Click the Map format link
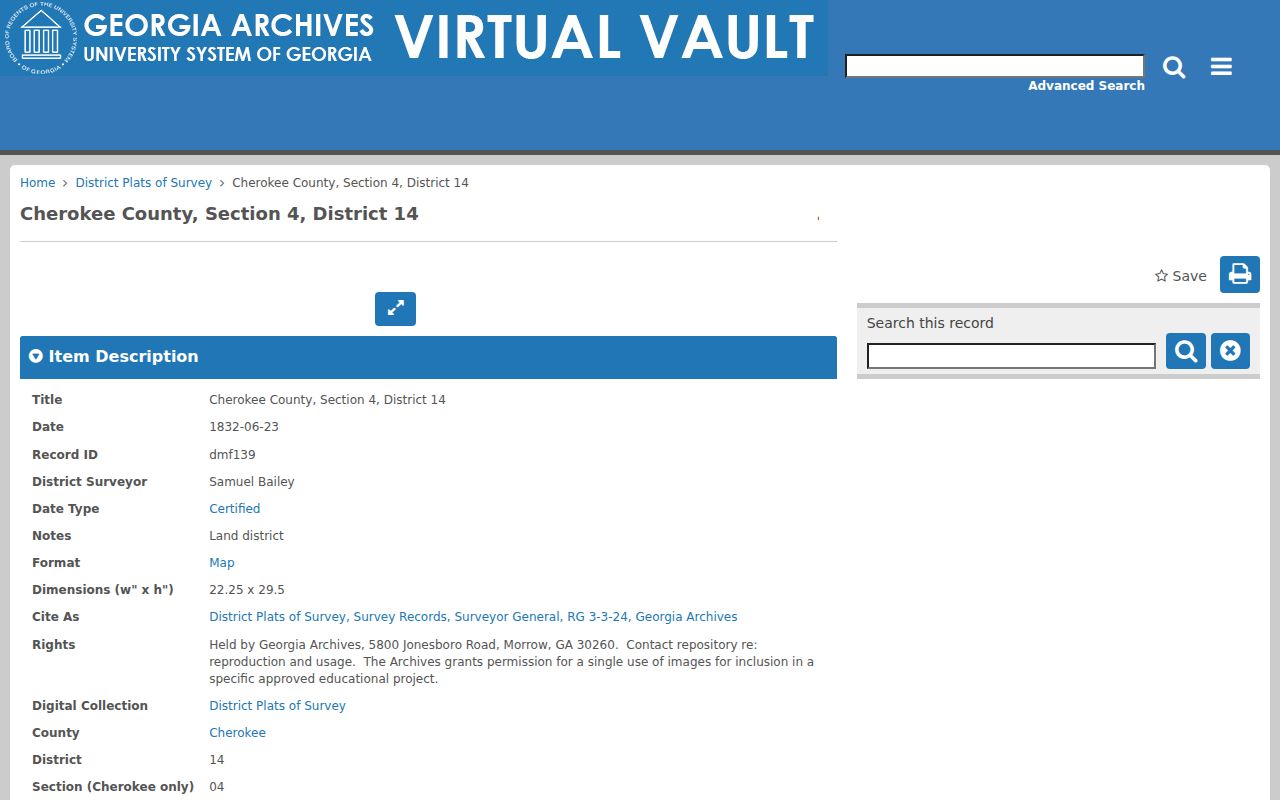The image size is (1280, 800). coord(222,563)
